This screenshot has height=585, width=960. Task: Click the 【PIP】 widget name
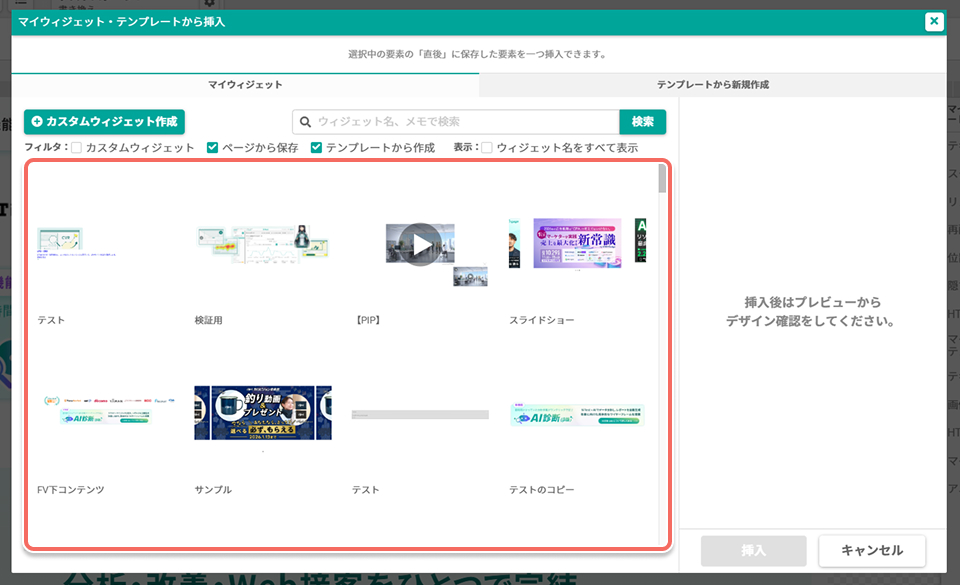coord(368,320)
